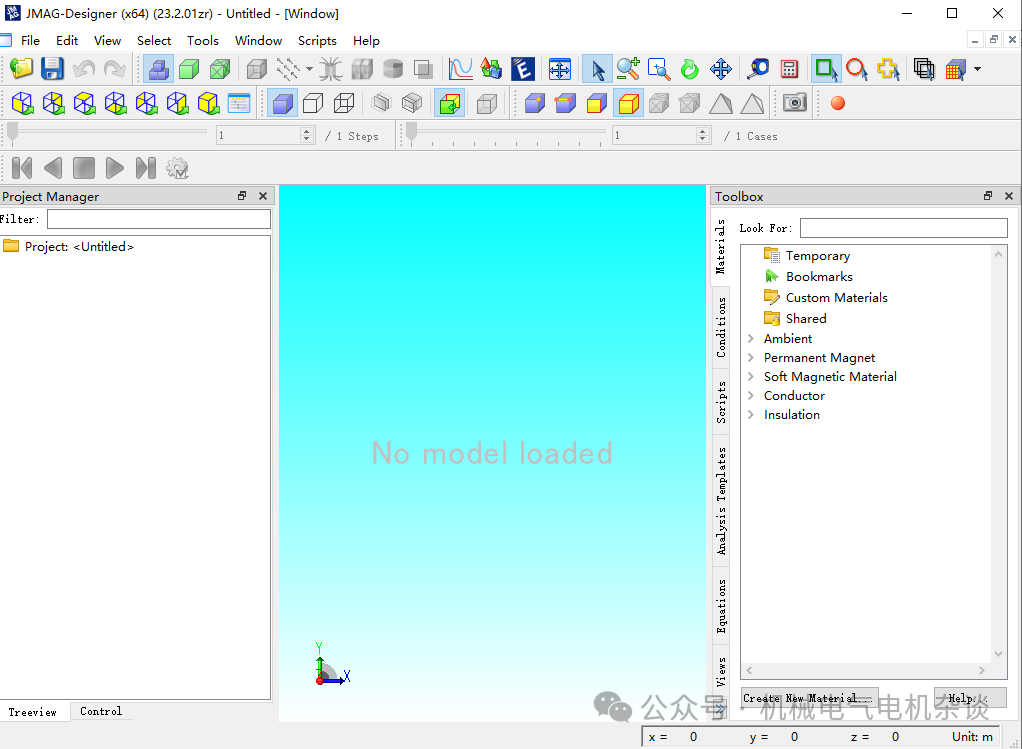Open dropdown next to mesh selection icon

(977, 69)
